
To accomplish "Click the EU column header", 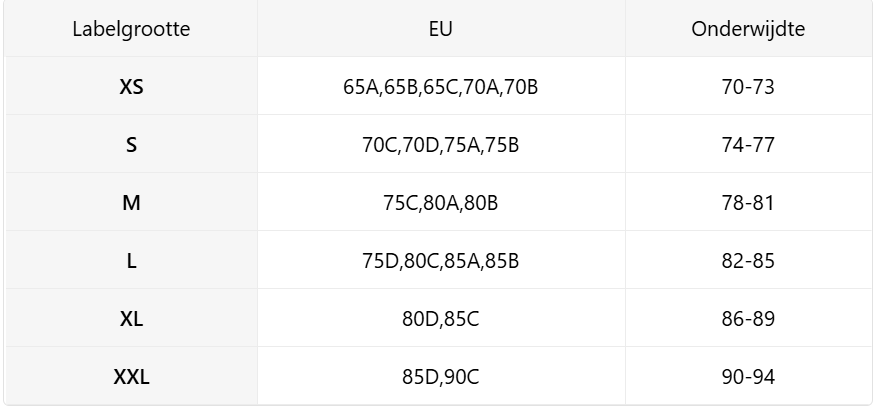I will click(x=441, y=29).
